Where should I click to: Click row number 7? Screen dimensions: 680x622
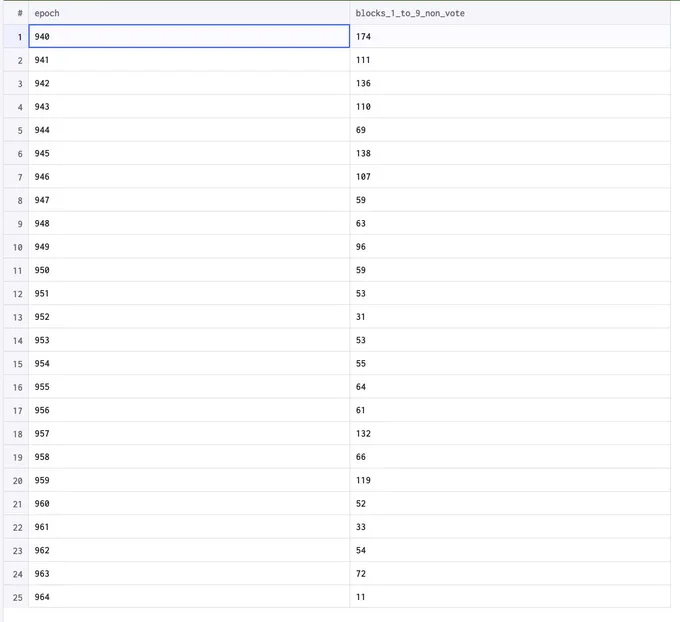(x=16, y=177)
